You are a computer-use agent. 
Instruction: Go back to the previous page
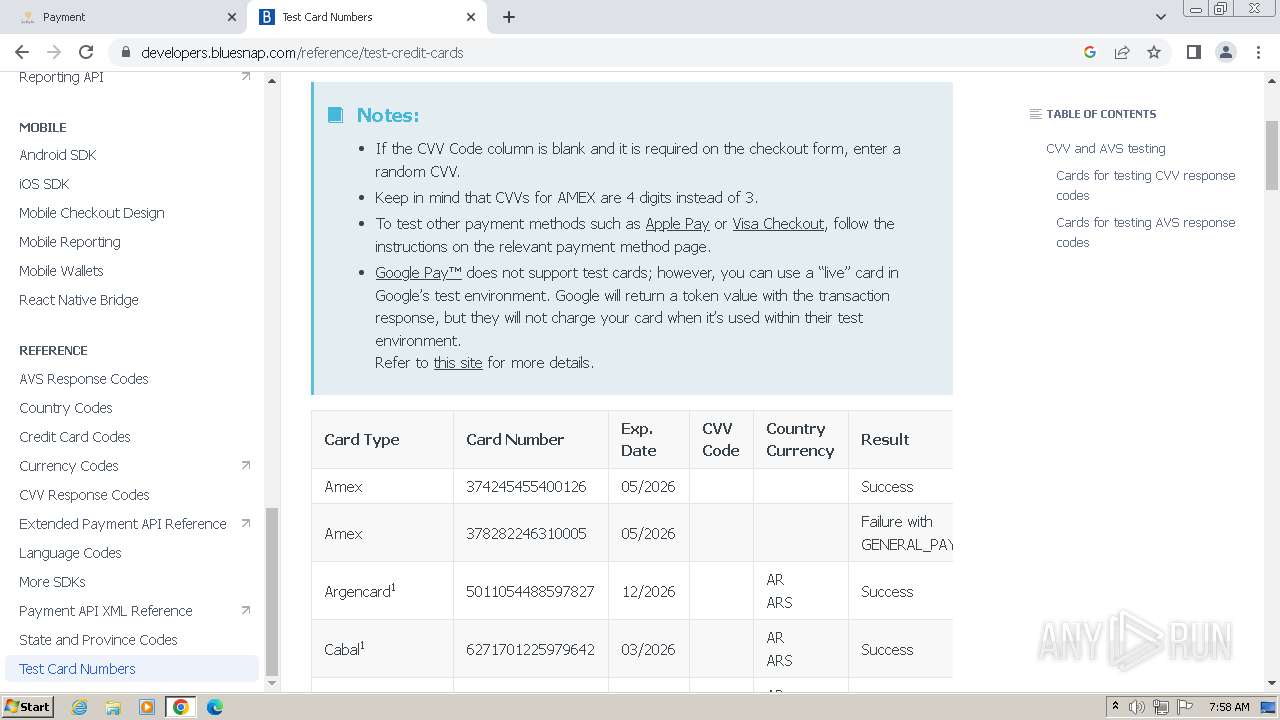point(22,52)
